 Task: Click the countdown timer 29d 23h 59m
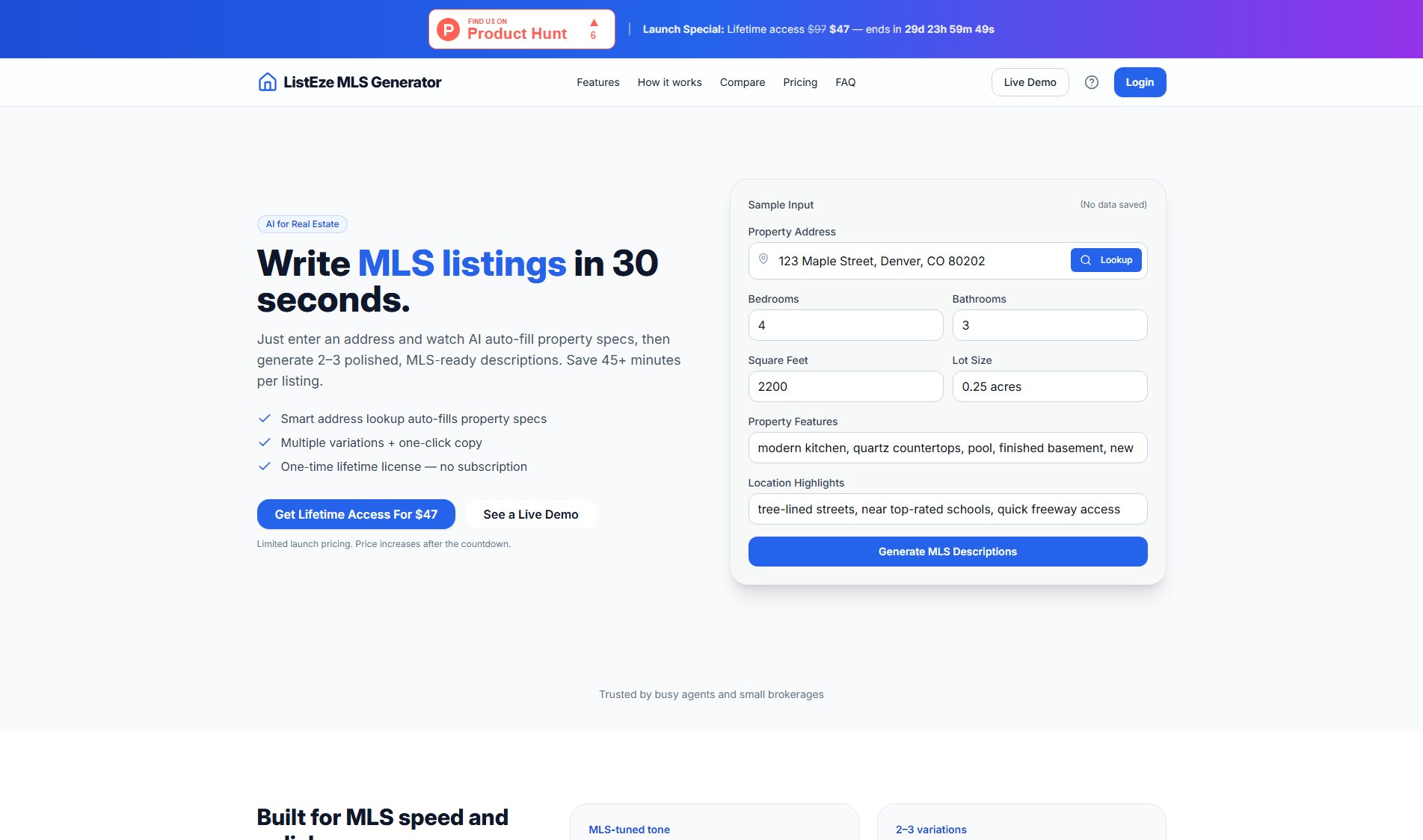(x=950, y=29)
